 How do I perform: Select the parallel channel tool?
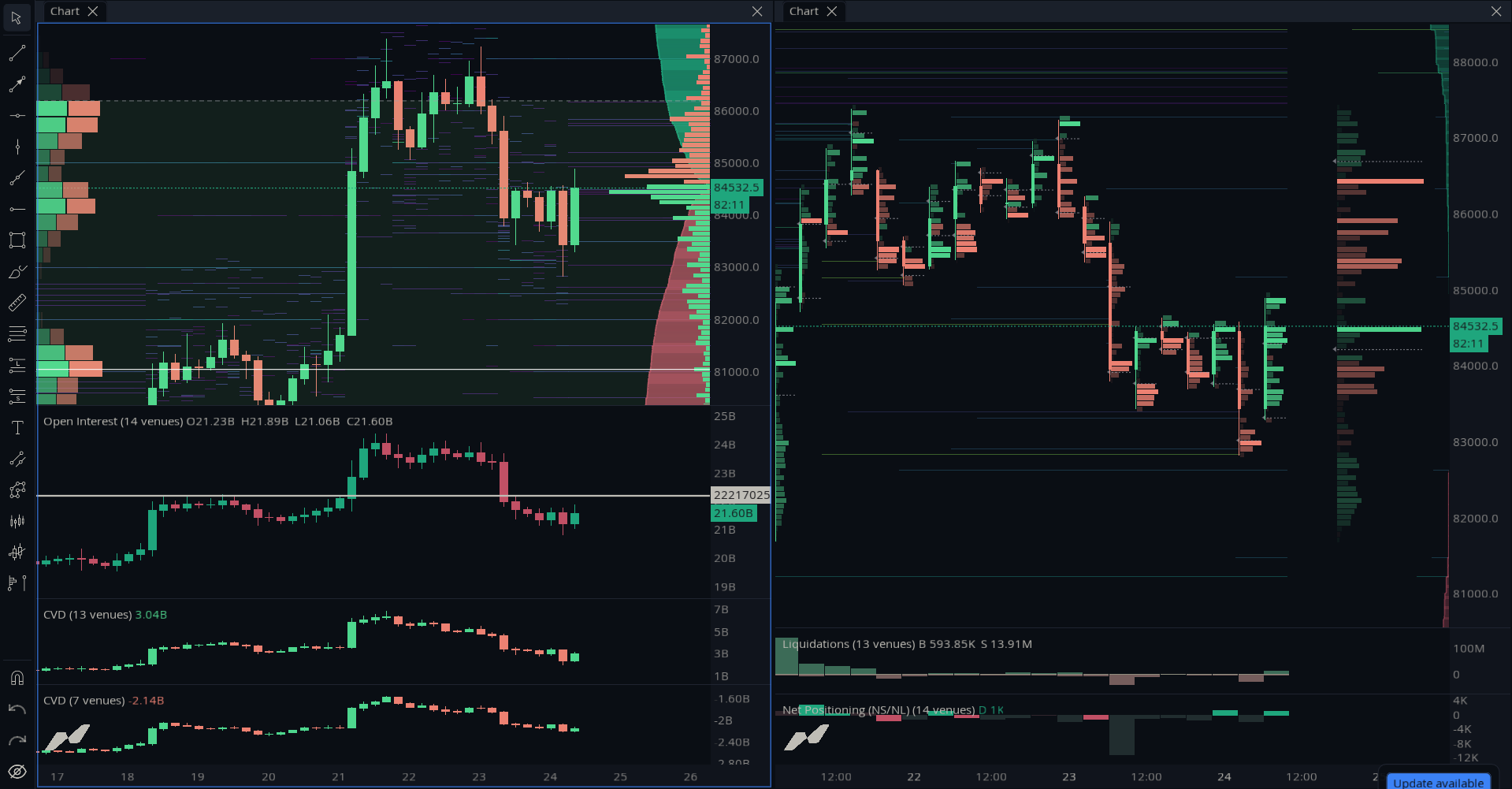point(17,459)
